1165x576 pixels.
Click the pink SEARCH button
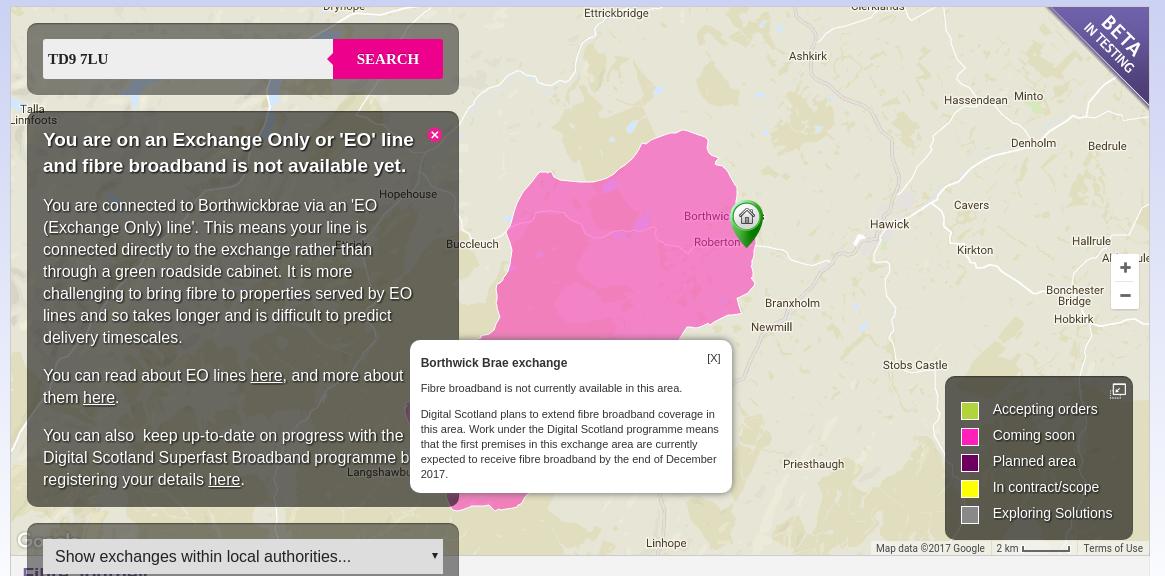point(388,59)
